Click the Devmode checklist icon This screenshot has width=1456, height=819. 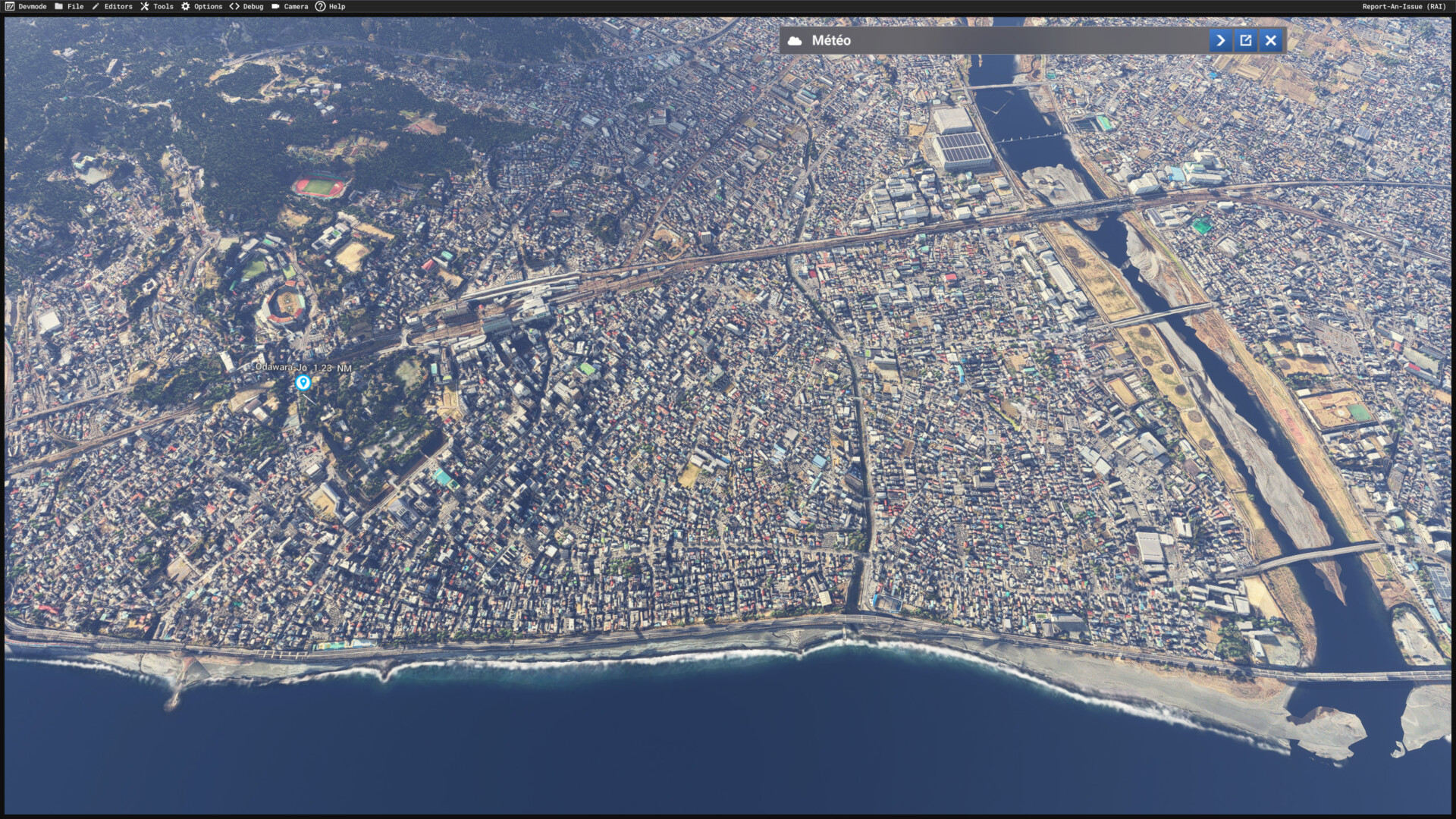click(10, 6)
